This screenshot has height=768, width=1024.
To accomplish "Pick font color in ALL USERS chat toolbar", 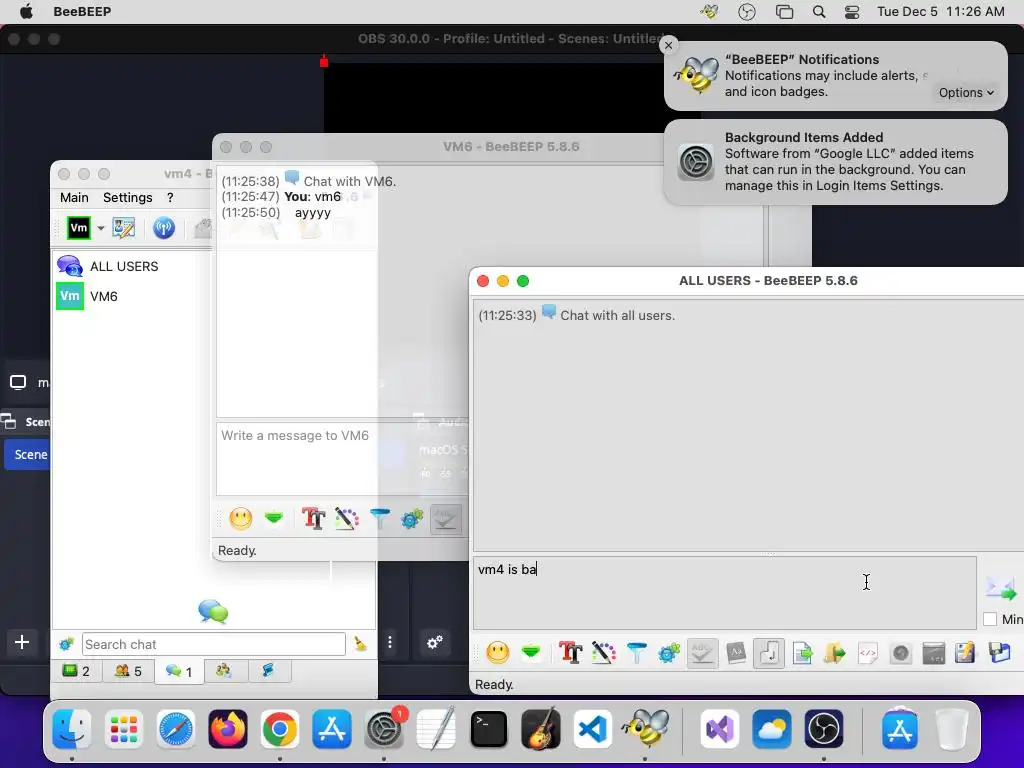I will [x=603, y=652].
